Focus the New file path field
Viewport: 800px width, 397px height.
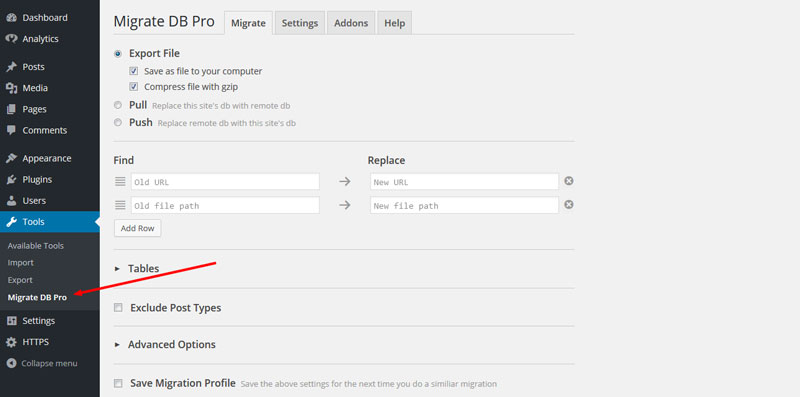click(x=464, y=205)
